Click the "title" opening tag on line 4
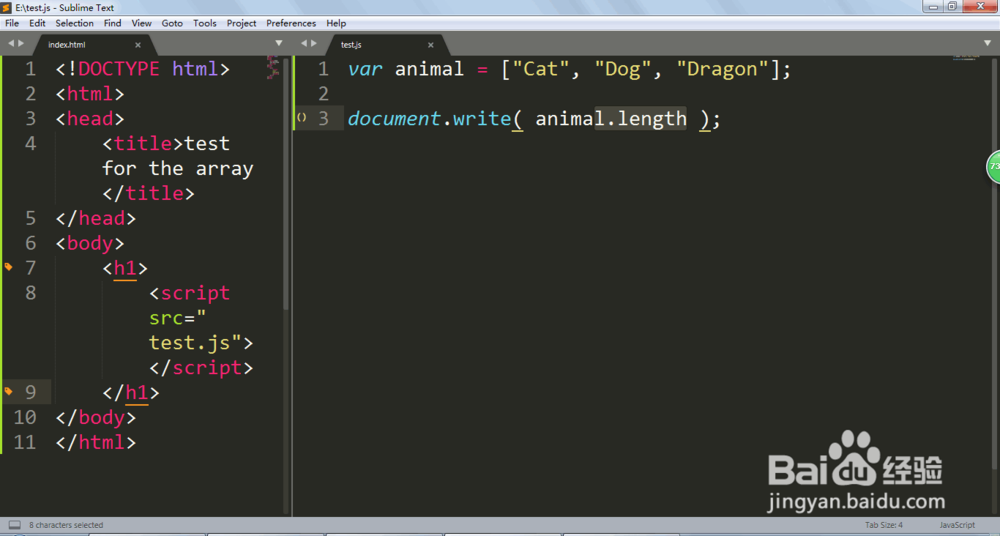The image size is (1000, 536). tap(143, 143)
